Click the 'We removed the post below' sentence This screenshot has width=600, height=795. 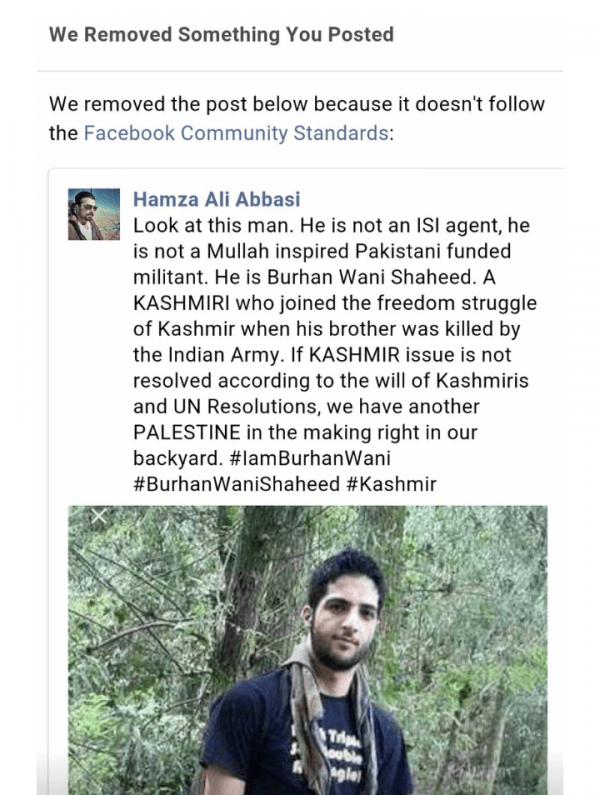click(297, 119)
